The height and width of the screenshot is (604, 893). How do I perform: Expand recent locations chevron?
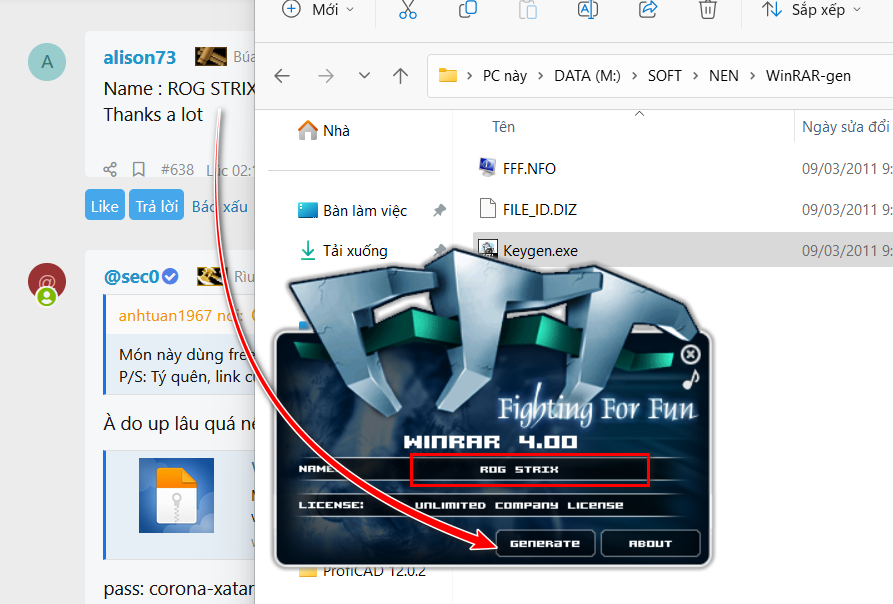(x=364, y=76)
